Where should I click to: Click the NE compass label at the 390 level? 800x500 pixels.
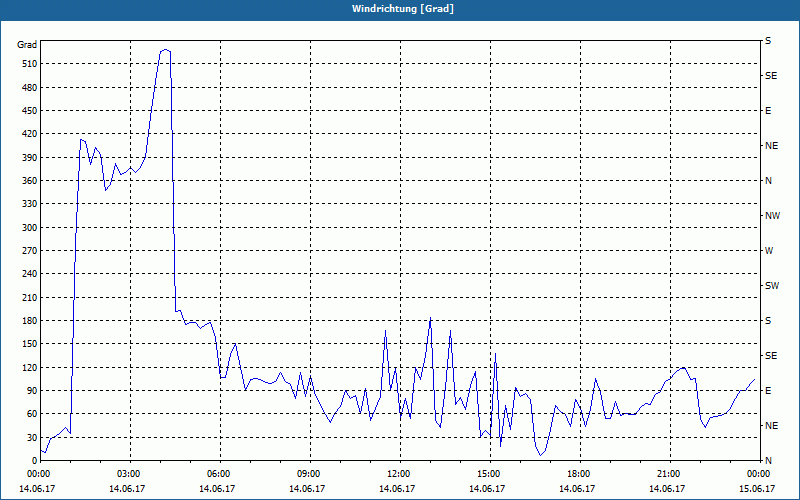(771, 146)
